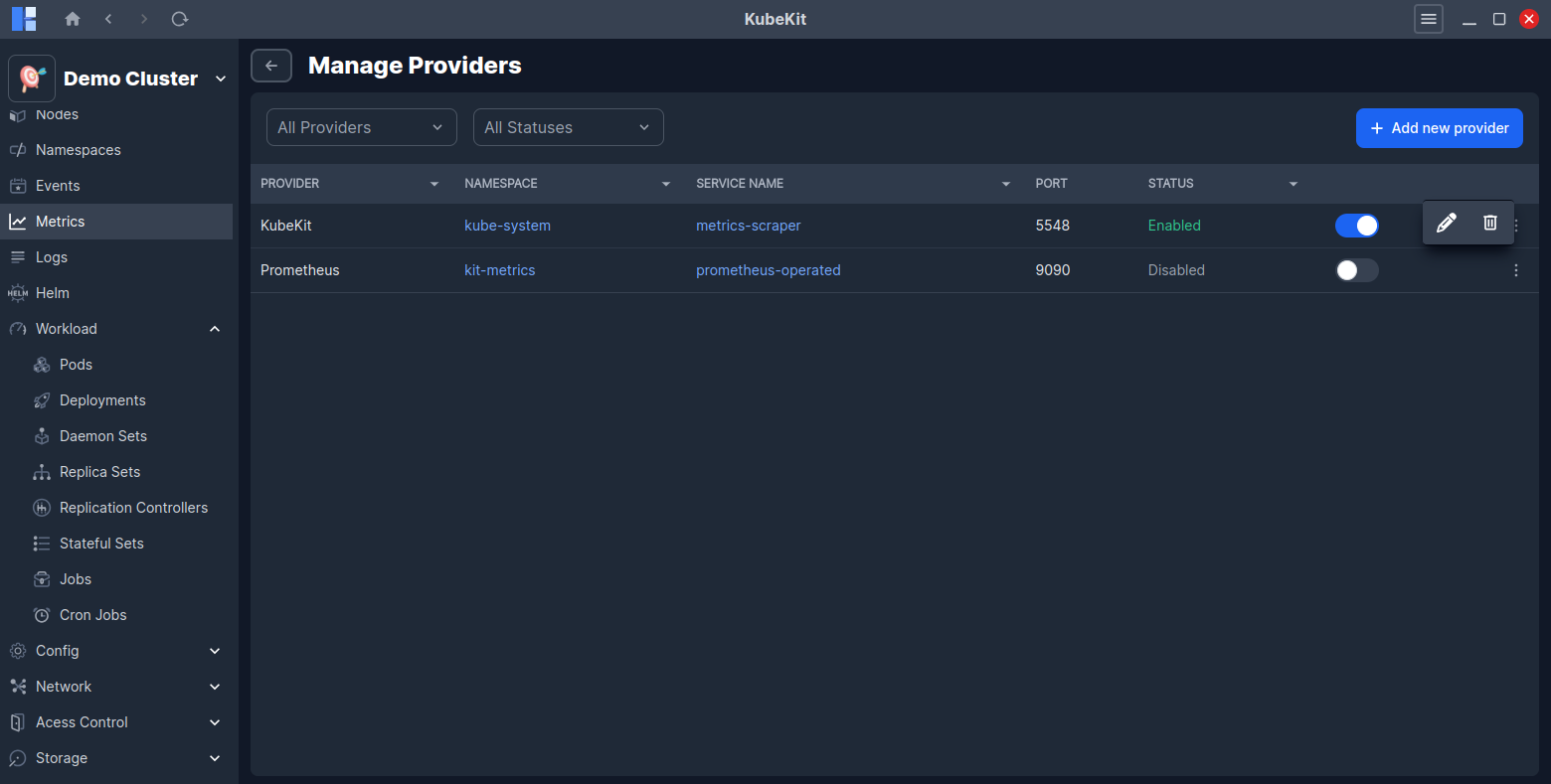Open the kube-system namespace link
1551x784 pixels.
click(507, 226)
